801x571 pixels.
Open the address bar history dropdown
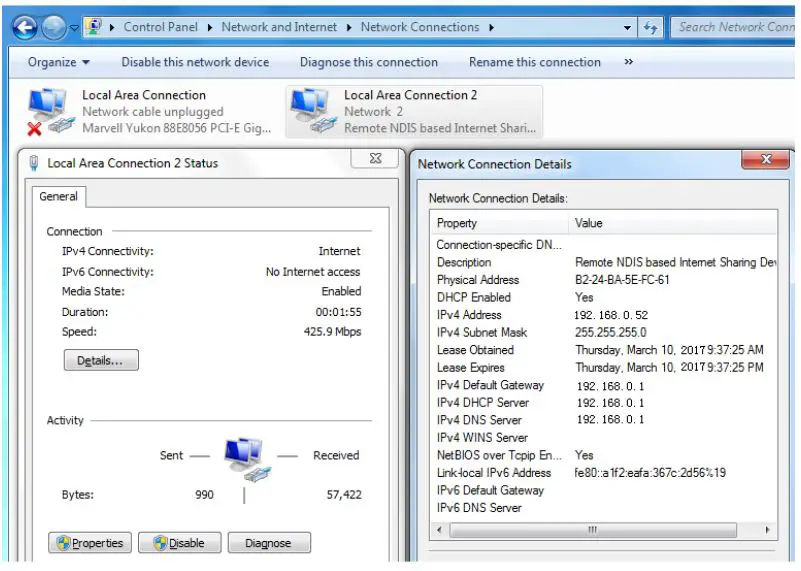pyautogui.click(x=627, y=28)
